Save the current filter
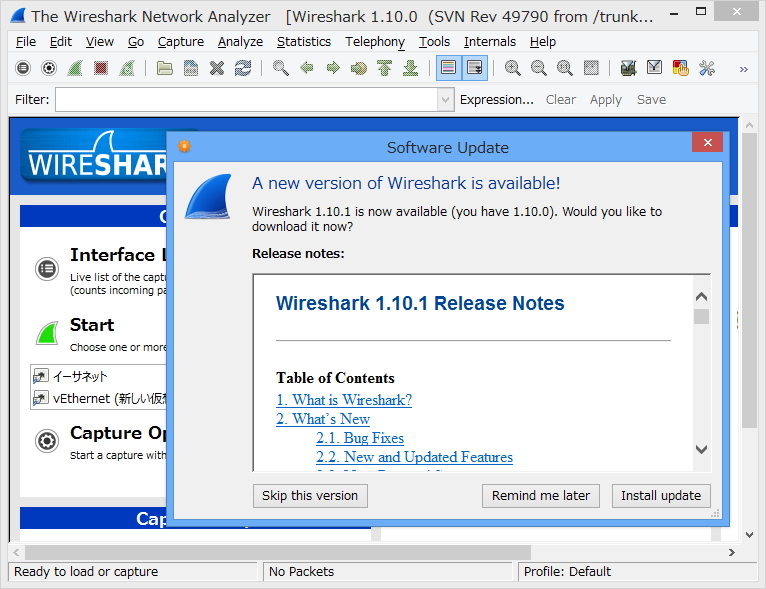Image resolution: width=766 pixels, height=589 pixels. [651, 100]
